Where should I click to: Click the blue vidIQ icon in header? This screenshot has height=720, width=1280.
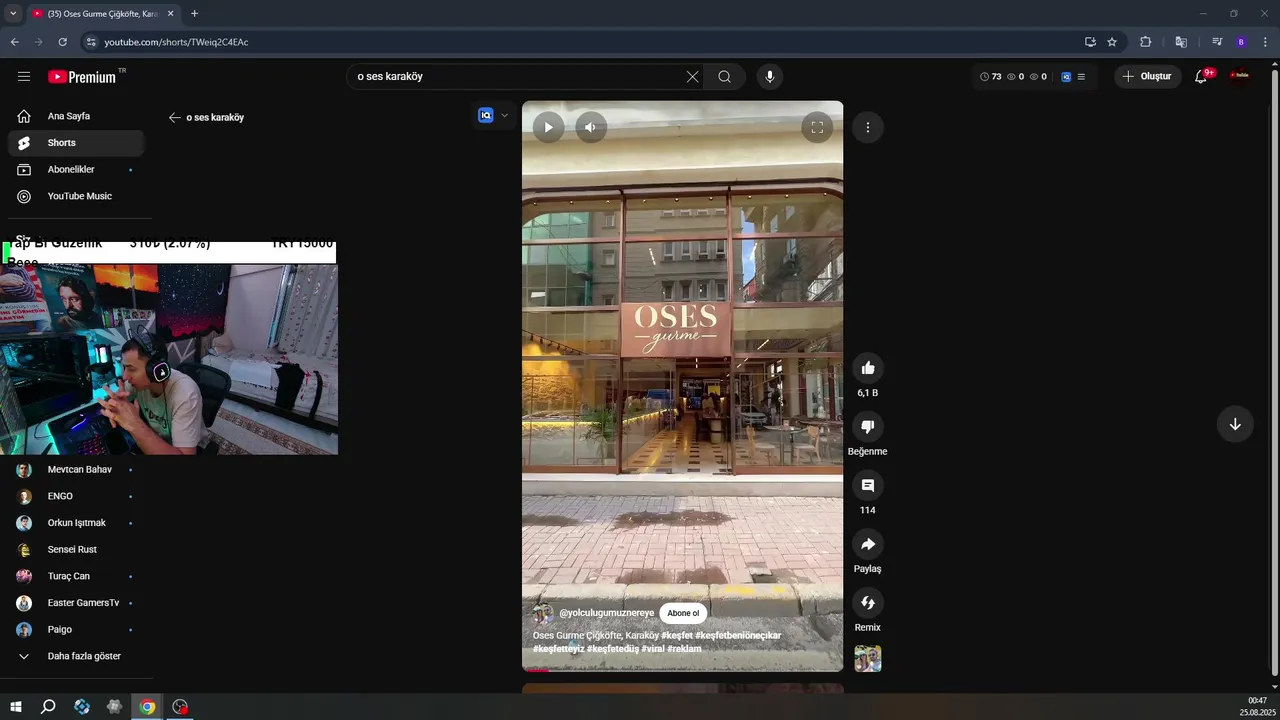tap(1066, 76)
